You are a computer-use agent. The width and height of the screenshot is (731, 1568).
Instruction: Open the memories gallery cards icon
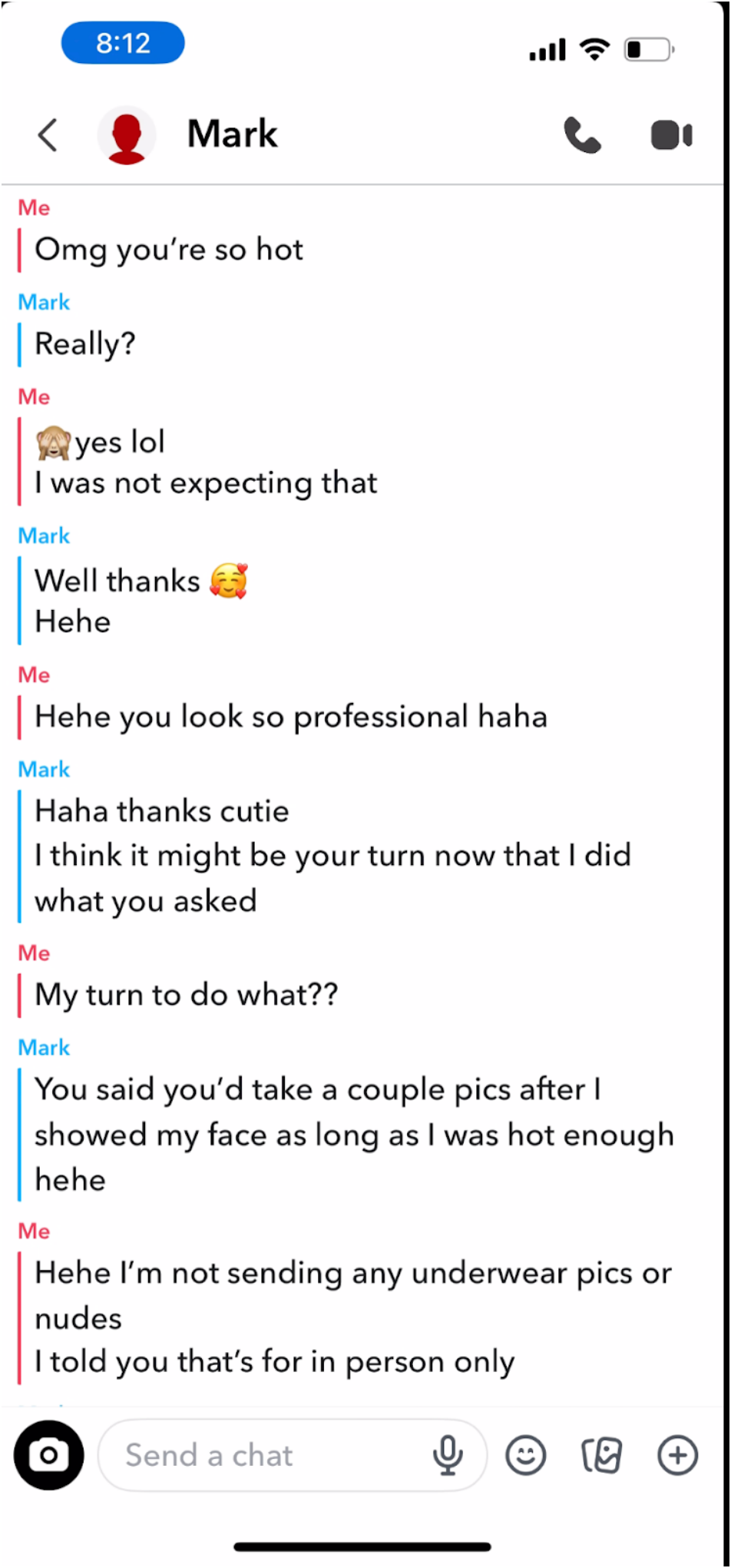click(601, 1455)
